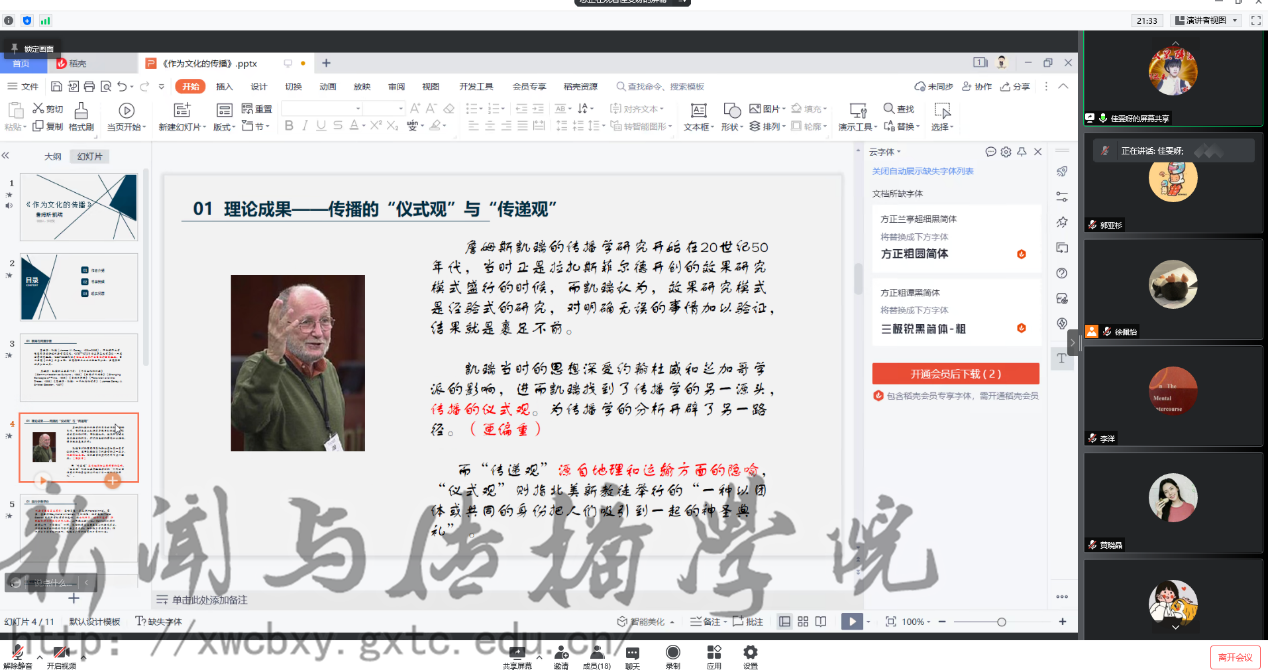Click the T font icon in right sidebar
Viewport: 1268px width, 672px height.
tap(1061, 359)
